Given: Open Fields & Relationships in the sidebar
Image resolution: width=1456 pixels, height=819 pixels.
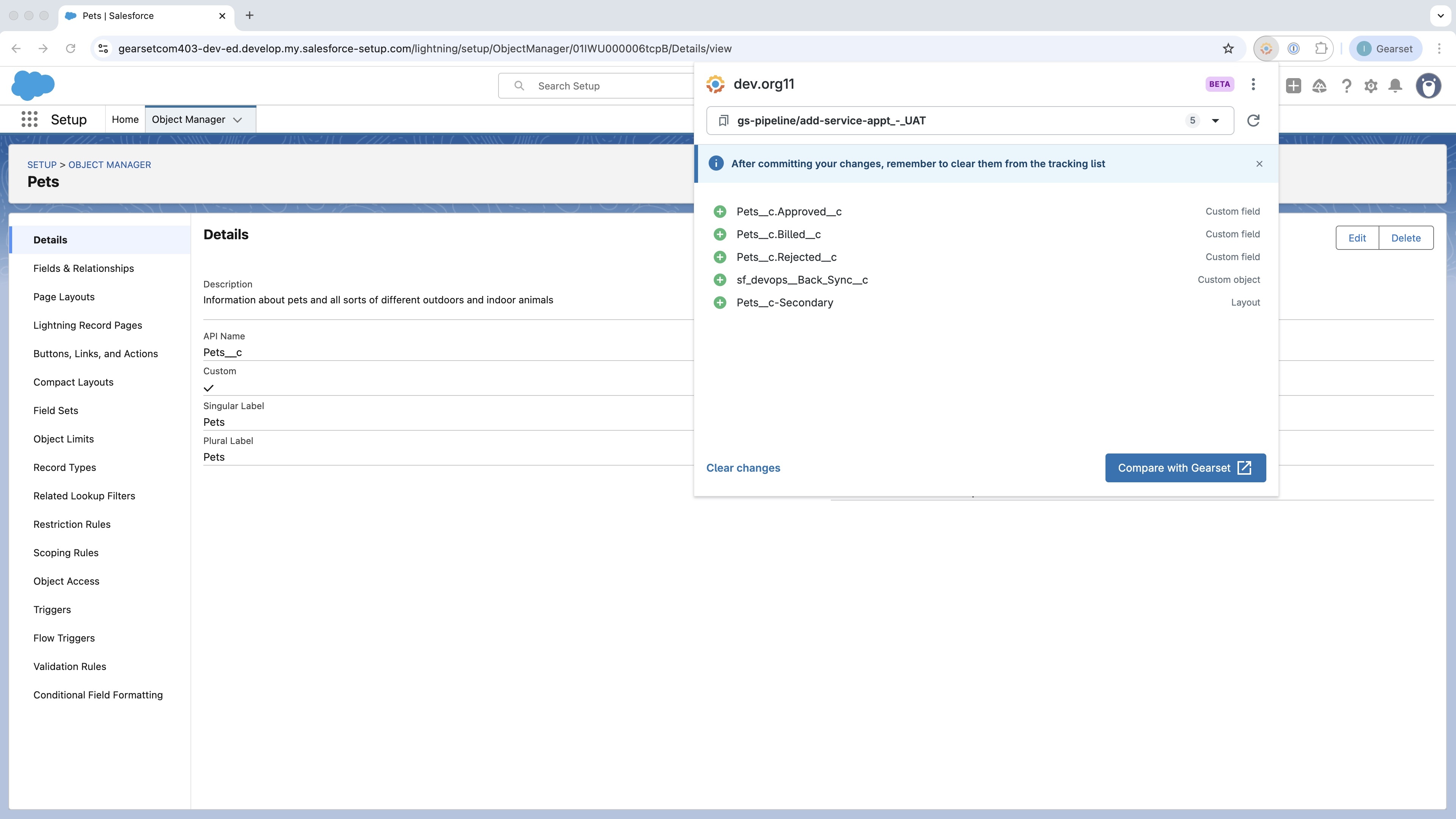Looking at the screenshot, I should (84, 268).
